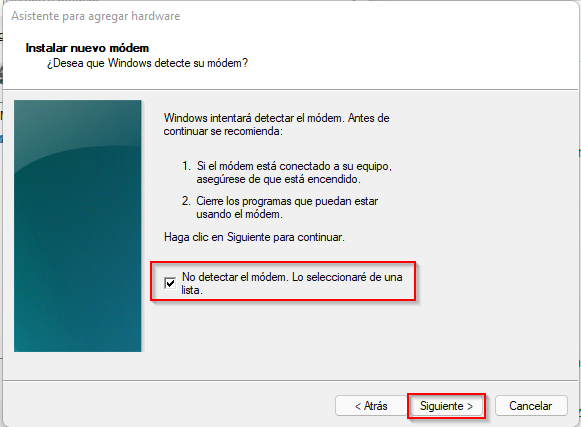Click the number '2.' list marker
The width and height of the screenshot is (581, 427).
coord(186,201)
